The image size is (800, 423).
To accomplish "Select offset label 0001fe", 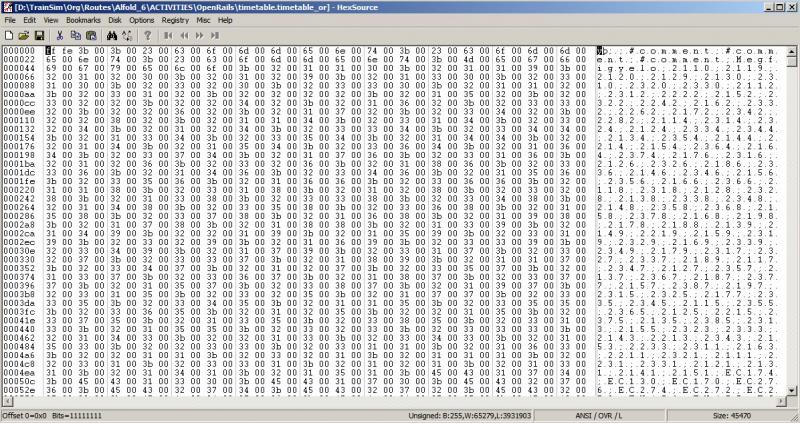I will (19, 181).
